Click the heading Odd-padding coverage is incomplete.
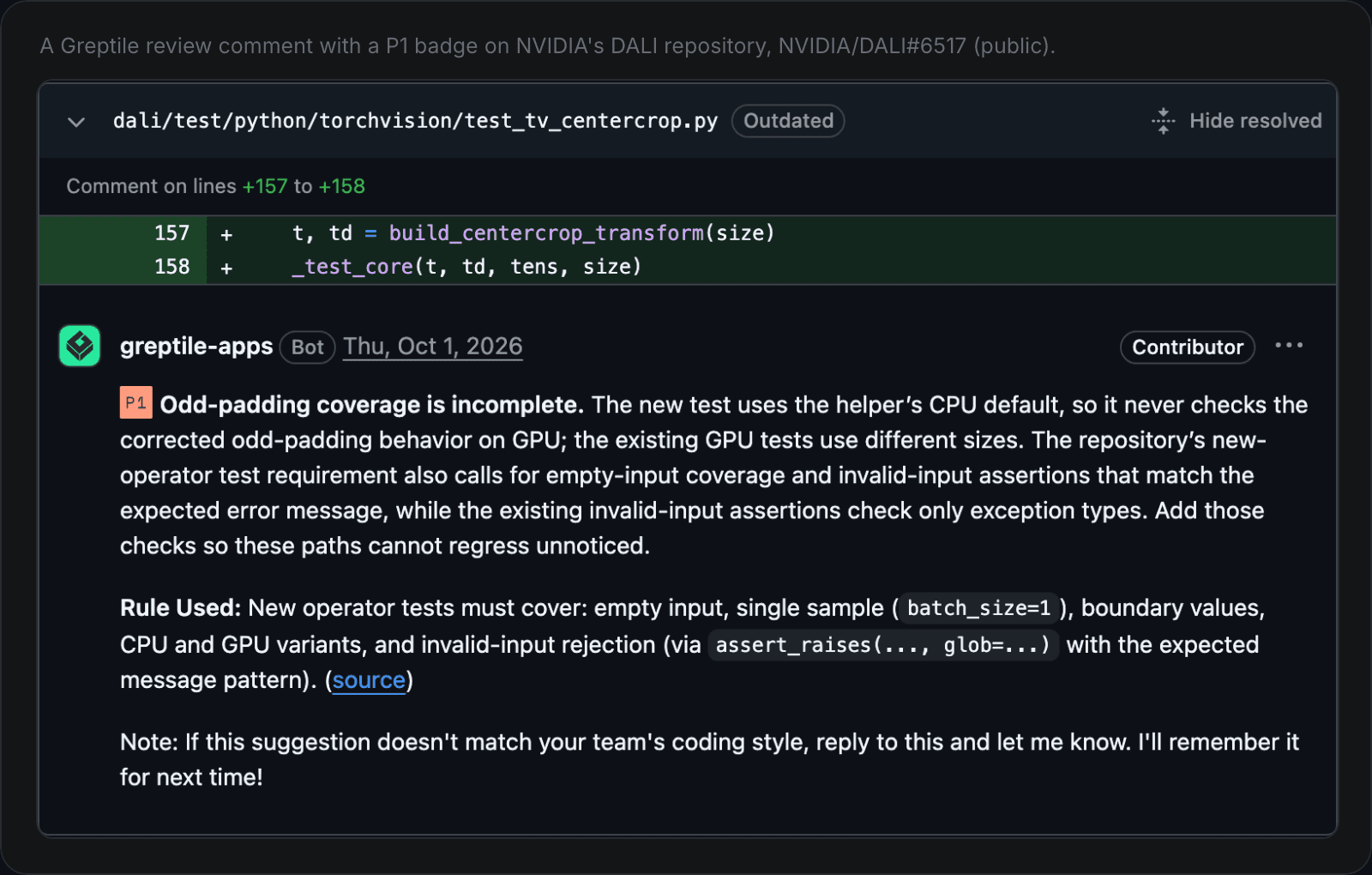 click(371, 405)
